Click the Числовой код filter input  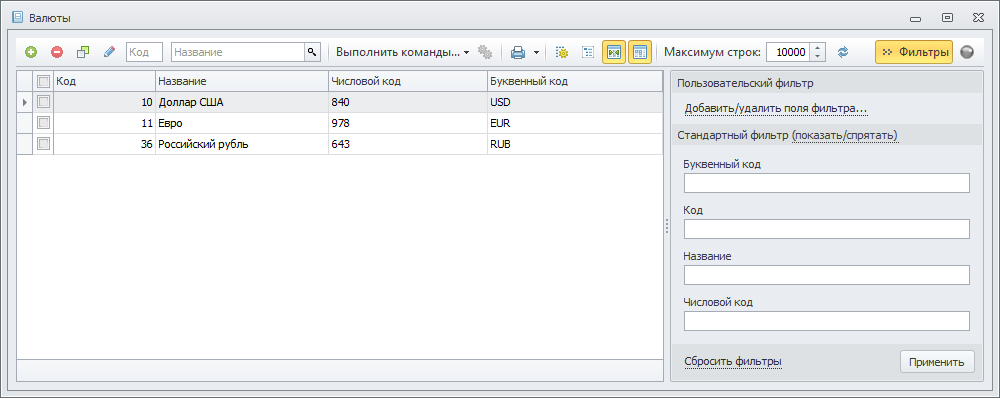(x=827, y=321)
